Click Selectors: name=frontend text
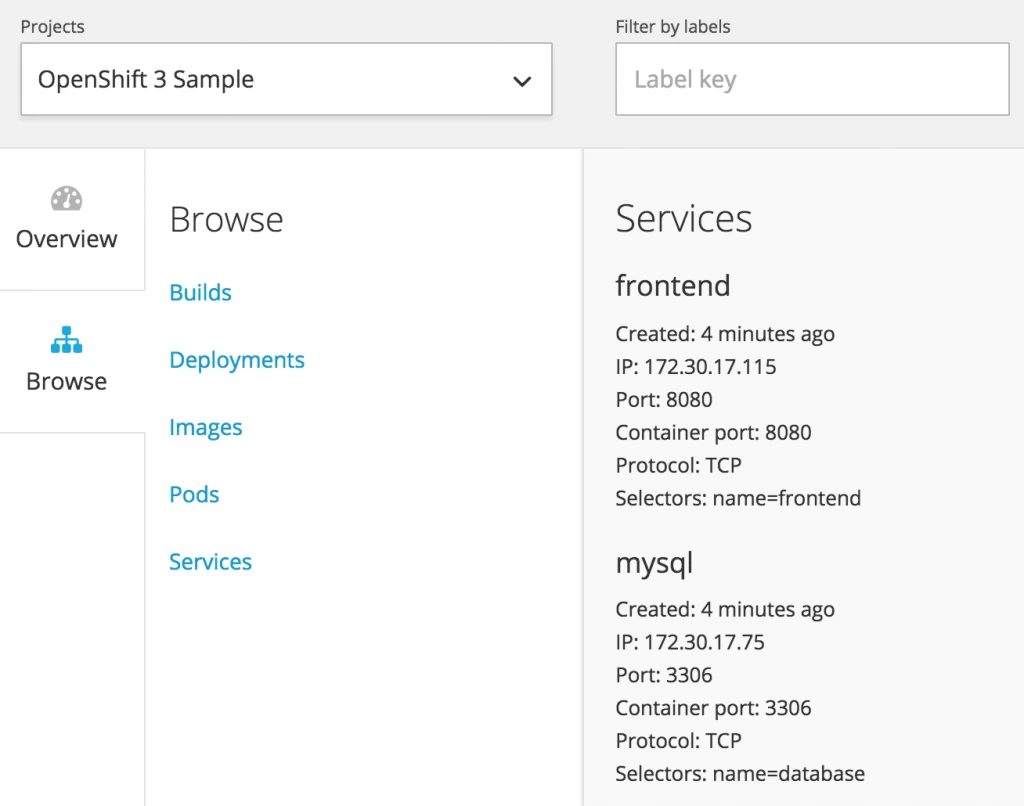 738,498
